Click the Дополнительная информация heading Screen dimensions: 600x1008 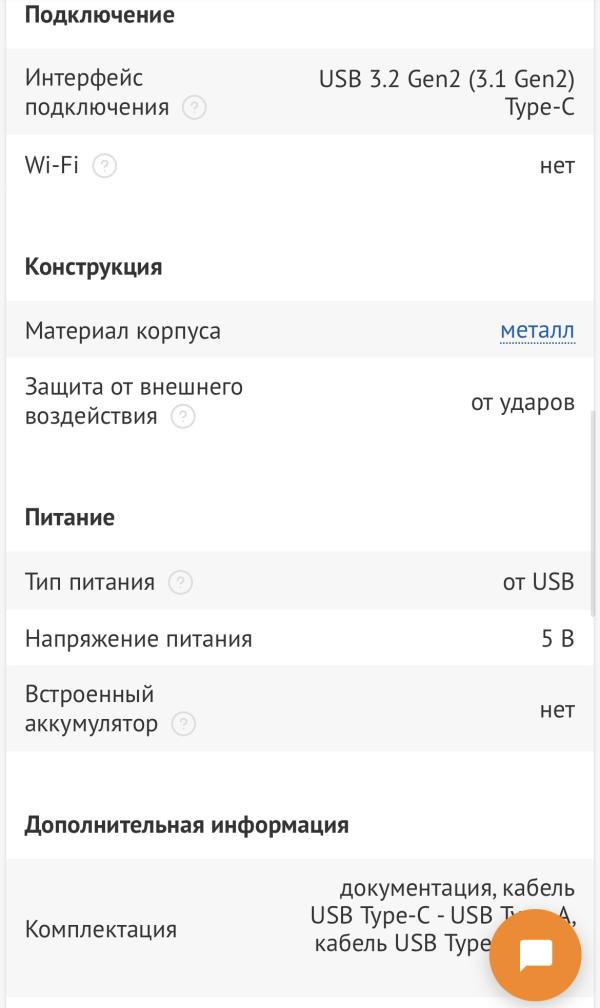tap(186, 825)
